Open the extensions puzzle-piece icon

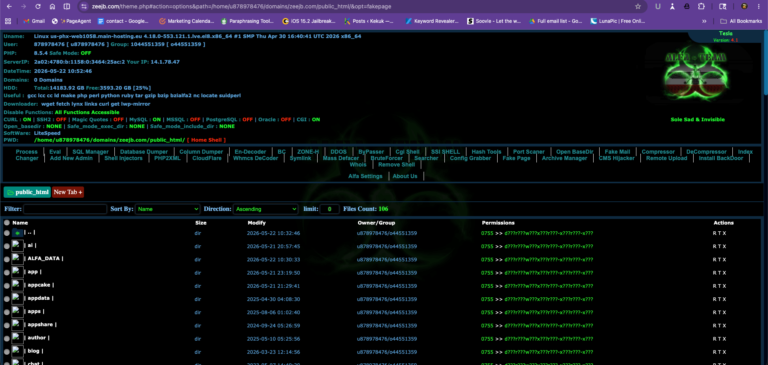[701, 6]
